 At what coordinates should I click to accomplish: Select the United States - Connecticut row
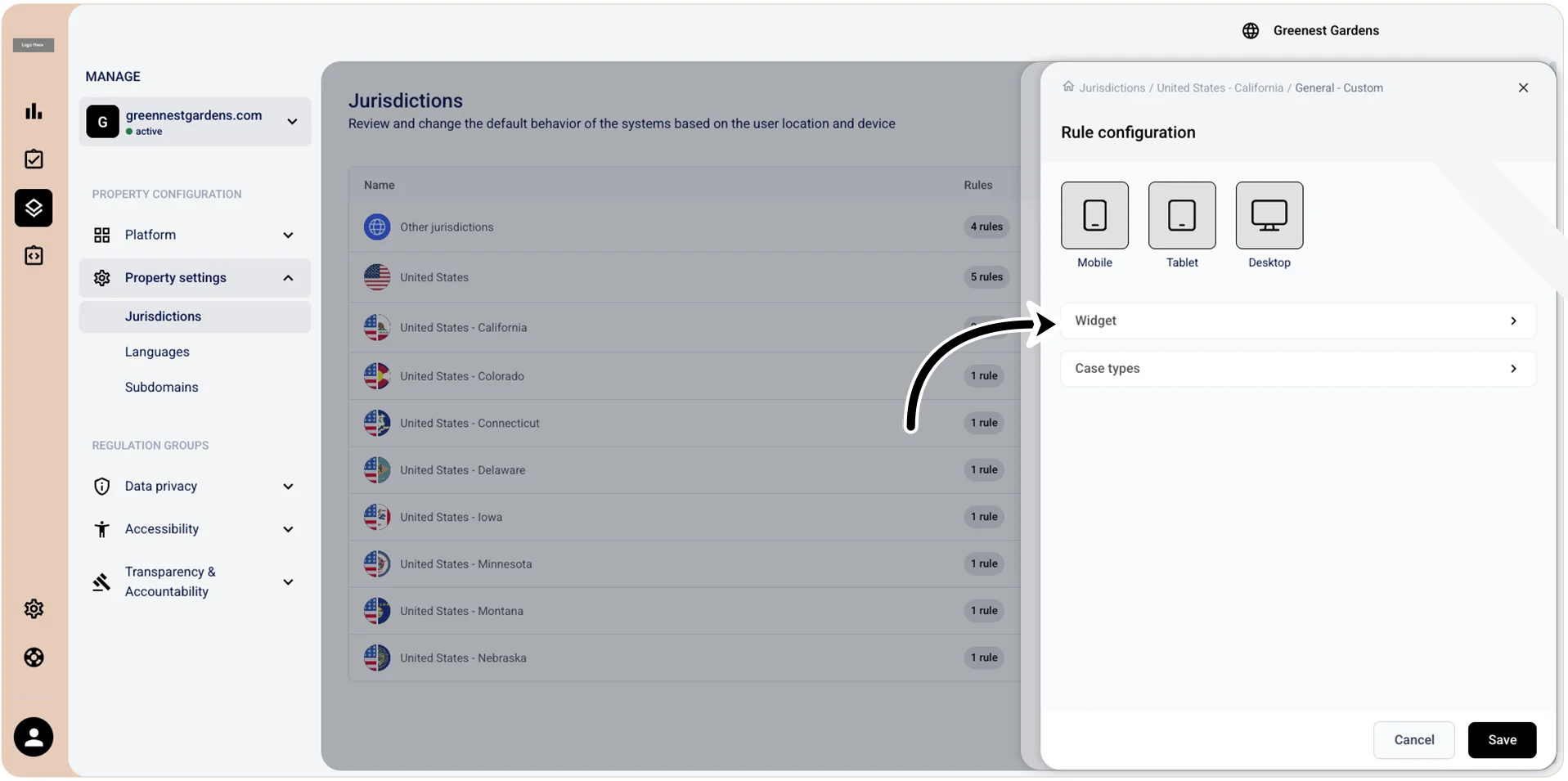click(x=685, y=423)
